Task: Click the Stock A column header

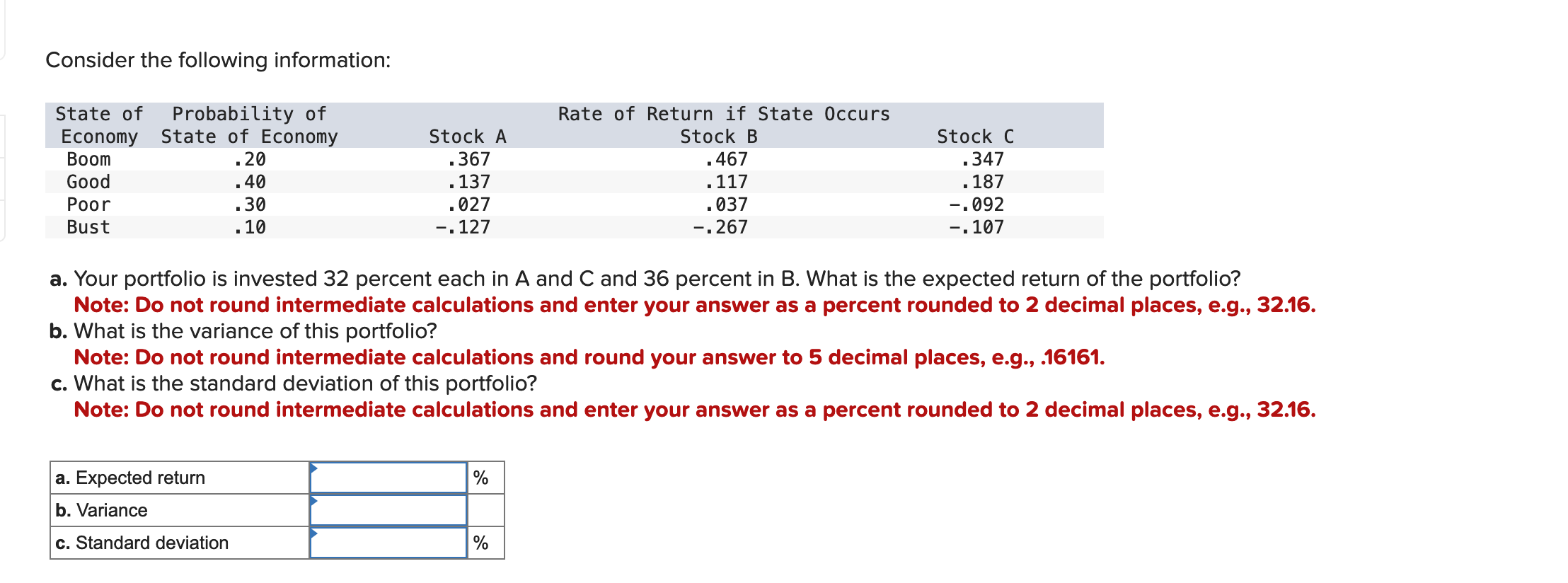Action: click(469, 136)
